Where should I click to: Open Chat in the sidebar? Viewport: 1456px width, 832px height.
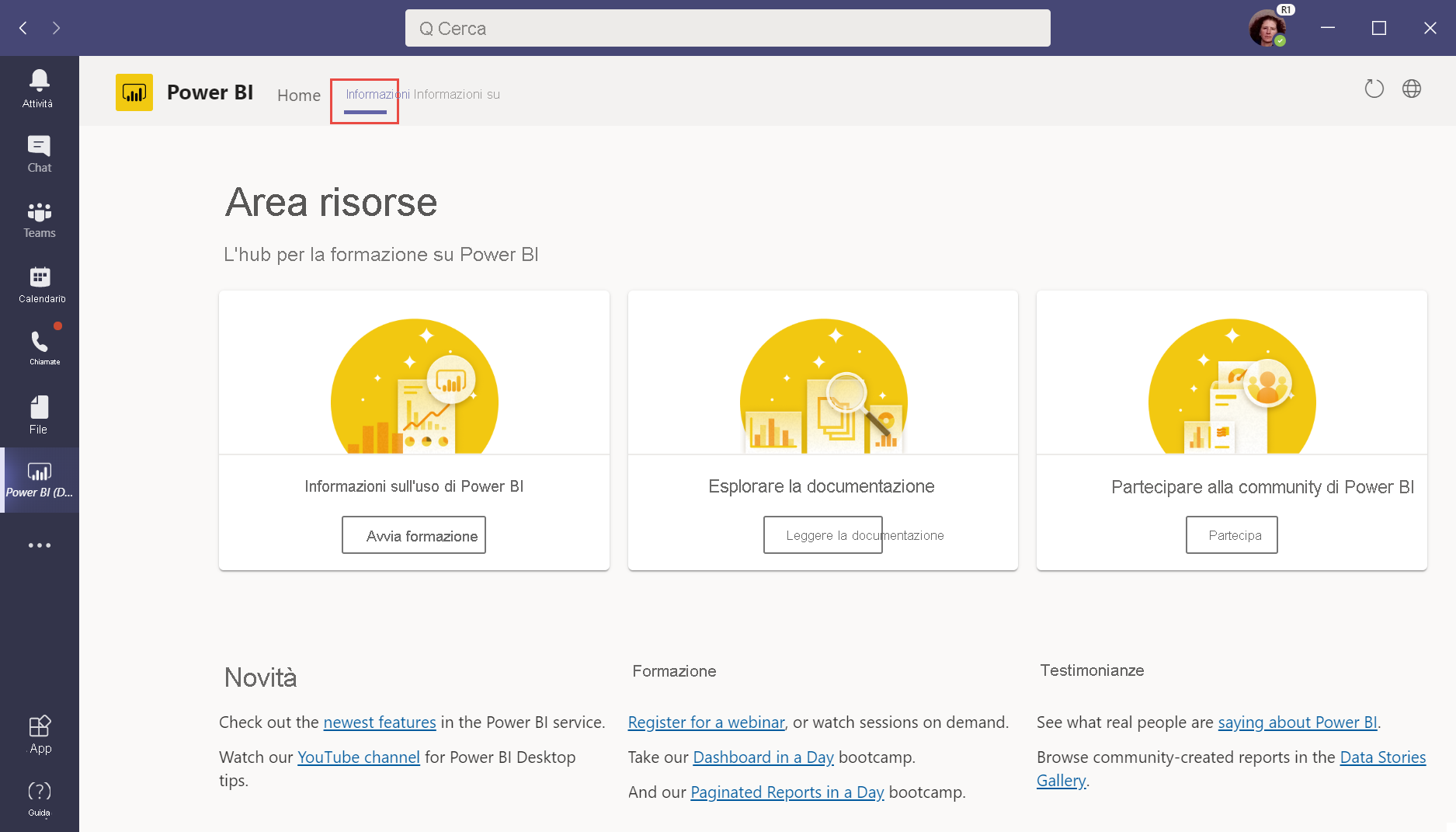coord(39,154)
